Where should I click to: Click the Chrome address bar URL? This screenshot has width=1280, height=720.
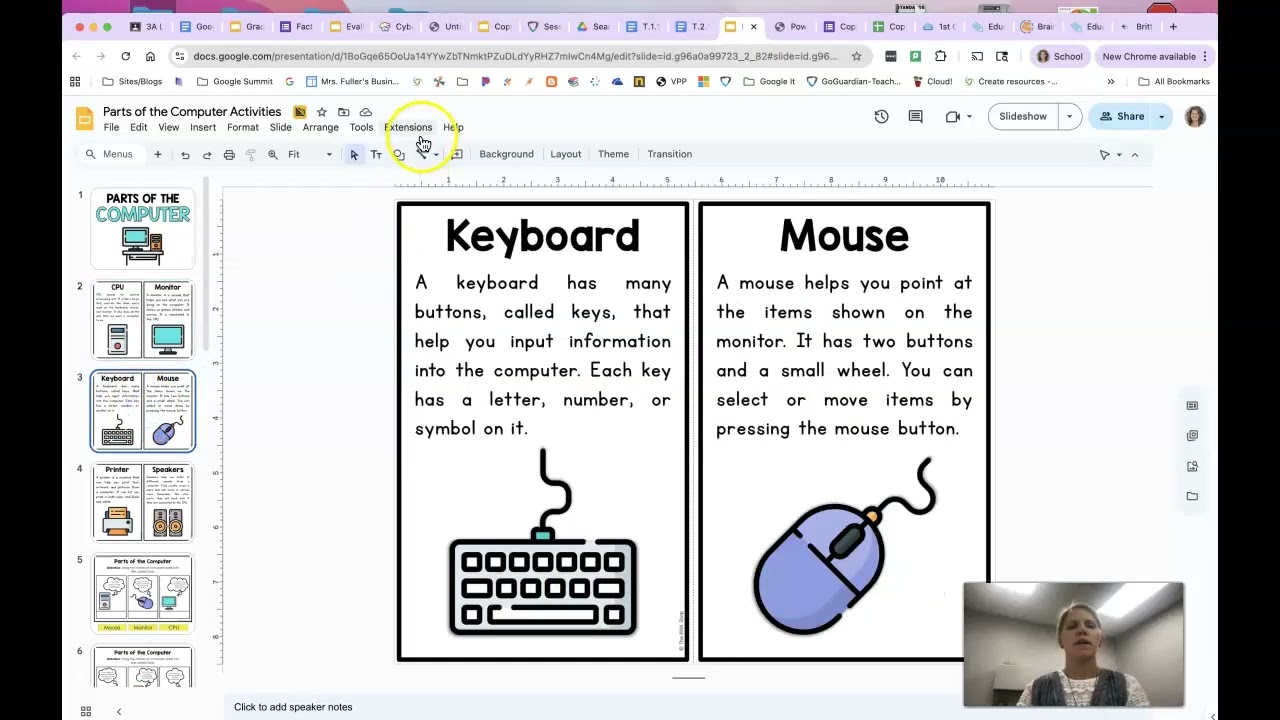(515, 56)
